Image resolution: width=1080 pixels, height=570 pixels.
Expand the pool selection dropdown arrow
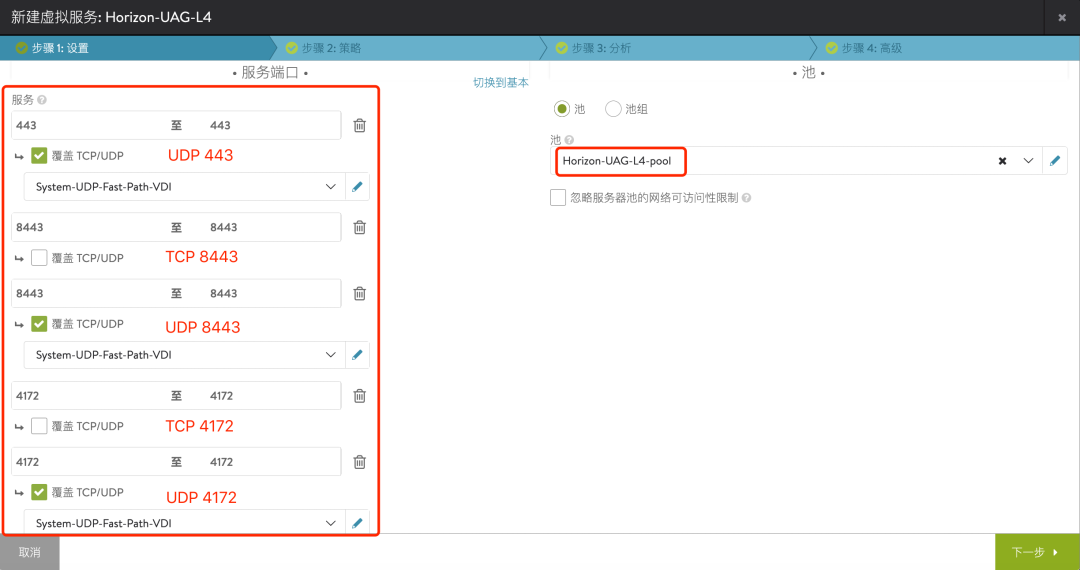pos(1028,161)
